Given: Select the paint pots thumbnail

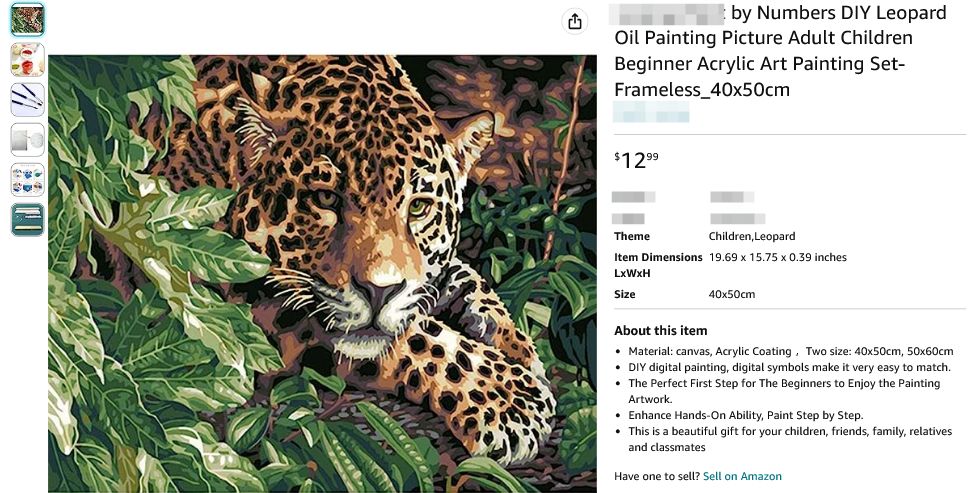Looking at the screenshot, I should 27,60.
